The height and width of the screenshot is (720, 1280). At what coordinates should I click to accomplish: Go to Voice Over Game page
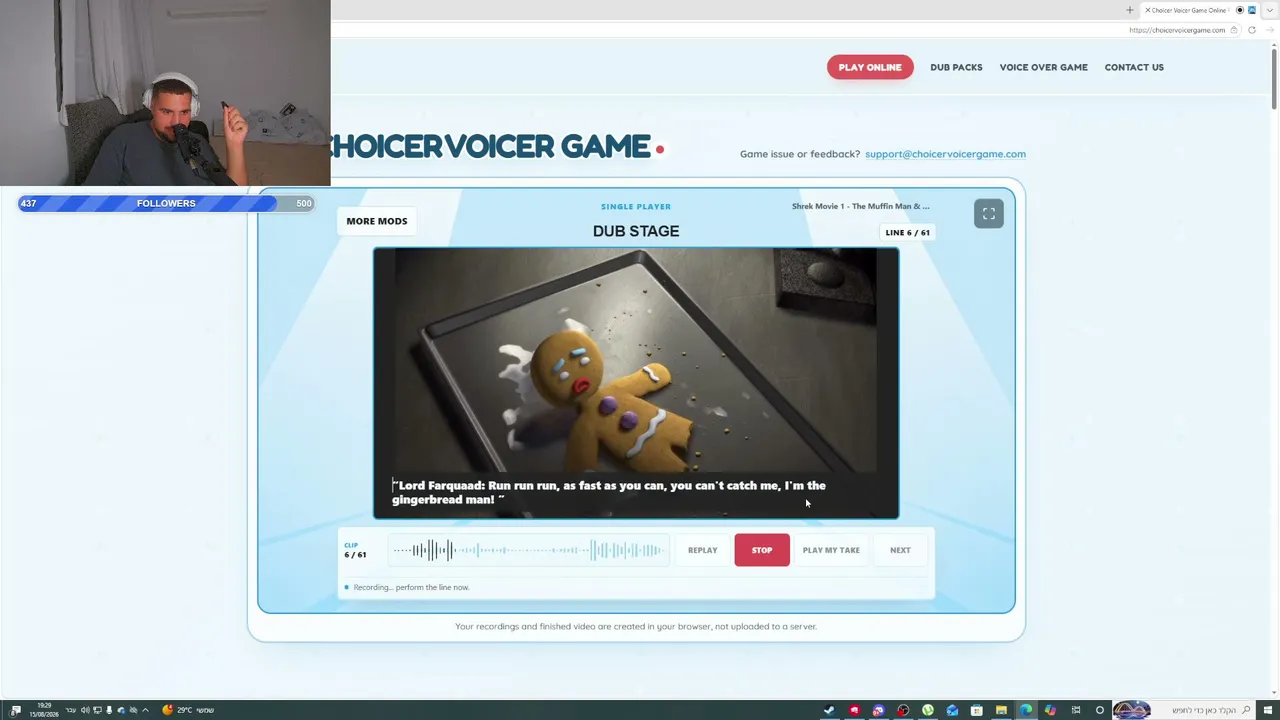[x=1043, y=67]
